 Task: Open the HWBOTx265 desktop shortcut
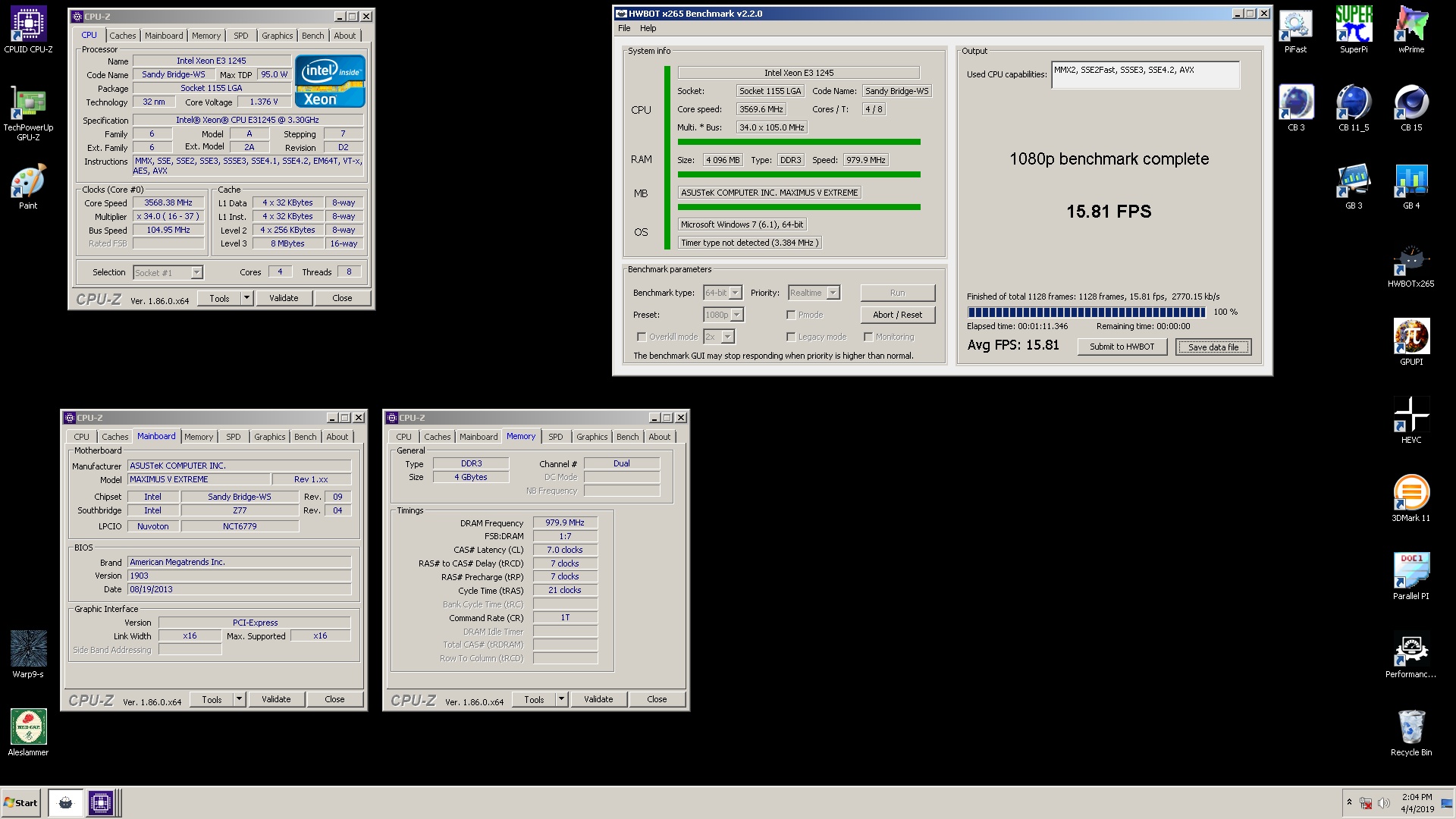click(x=1411, y=265)
